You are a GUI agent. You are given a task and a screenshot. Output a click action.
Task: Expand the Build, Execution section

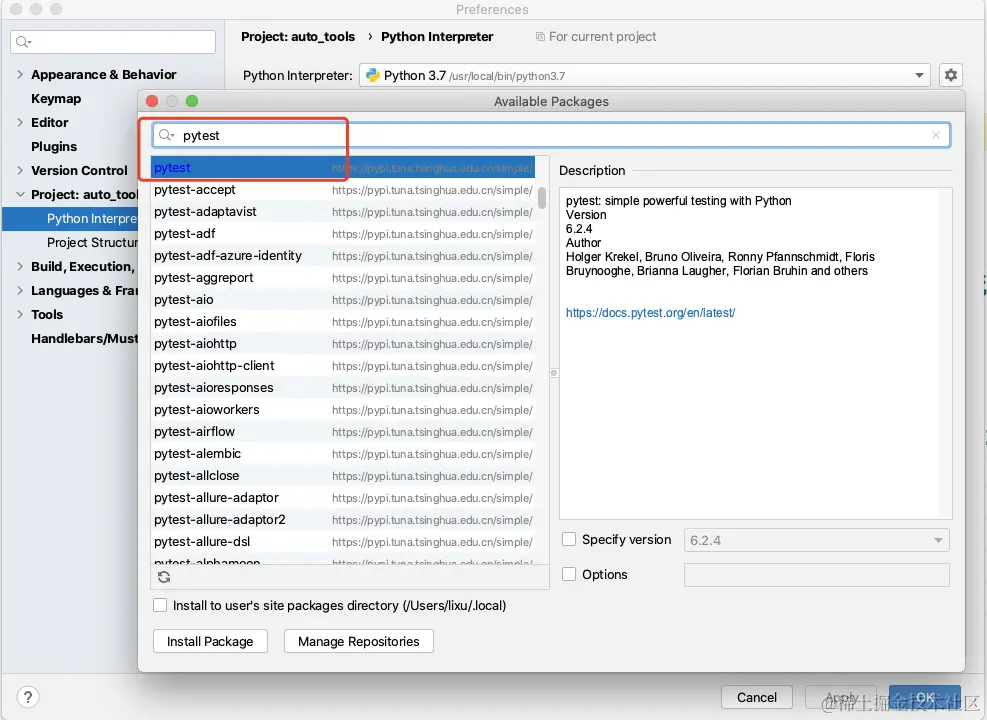point(20,266)
